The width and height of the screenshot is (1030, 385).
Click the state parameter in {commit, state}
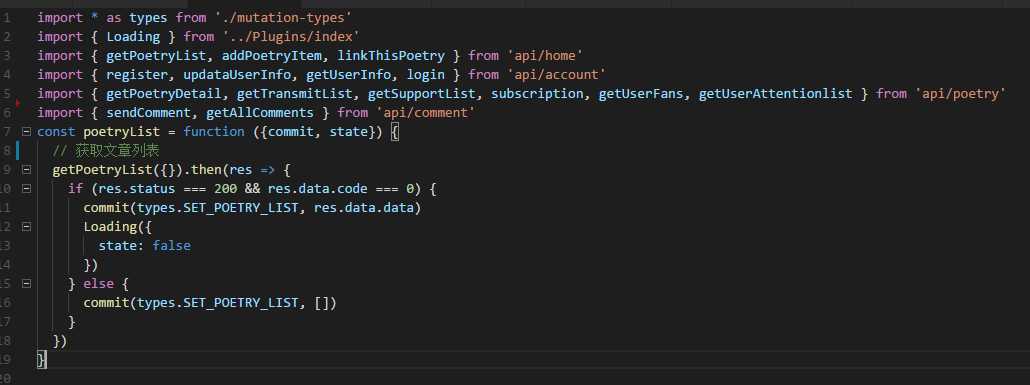coord(349,132)
